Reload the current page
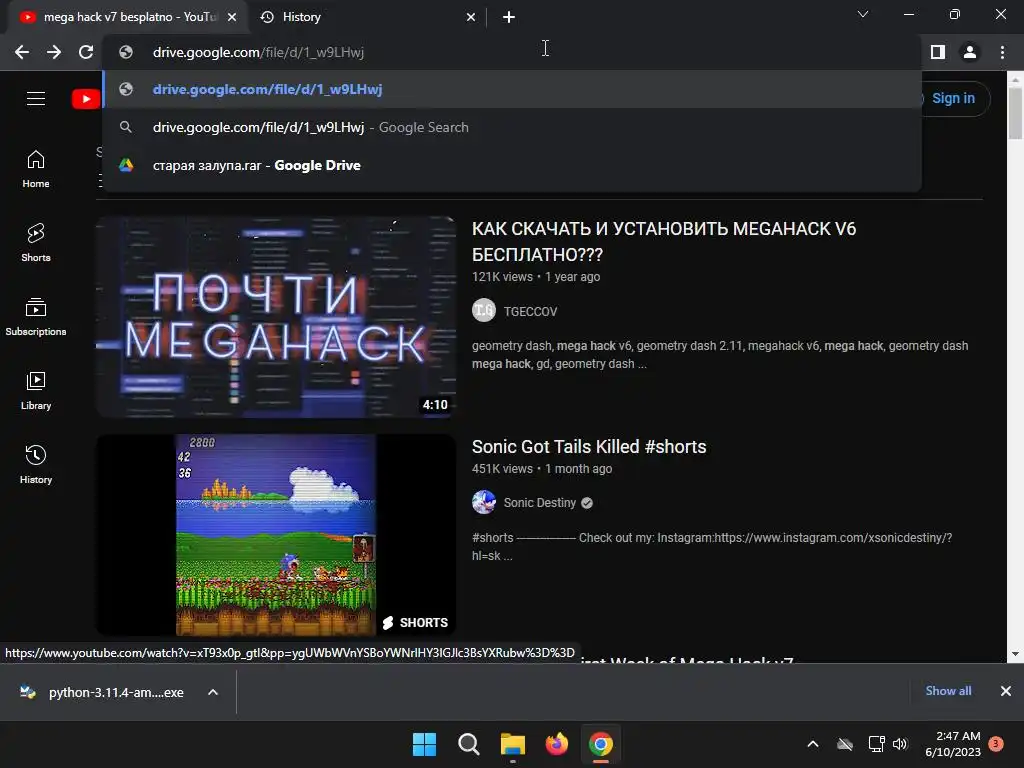The image size is (1024, 768). click(86, 52)
